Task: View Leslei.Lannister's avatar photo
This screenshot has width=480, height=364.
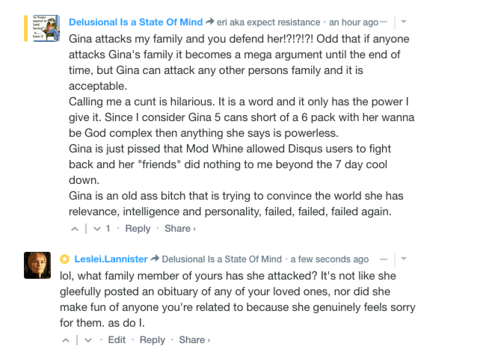Action: point(37,265)
